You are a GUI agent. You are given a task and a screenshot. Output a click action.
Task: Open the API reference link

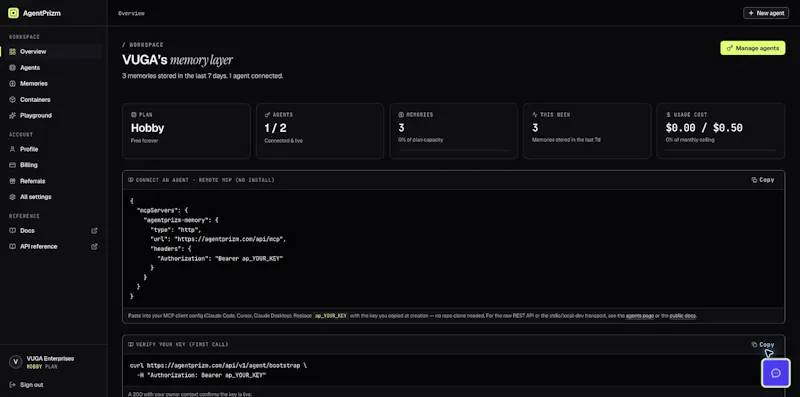tap(52, 246)
